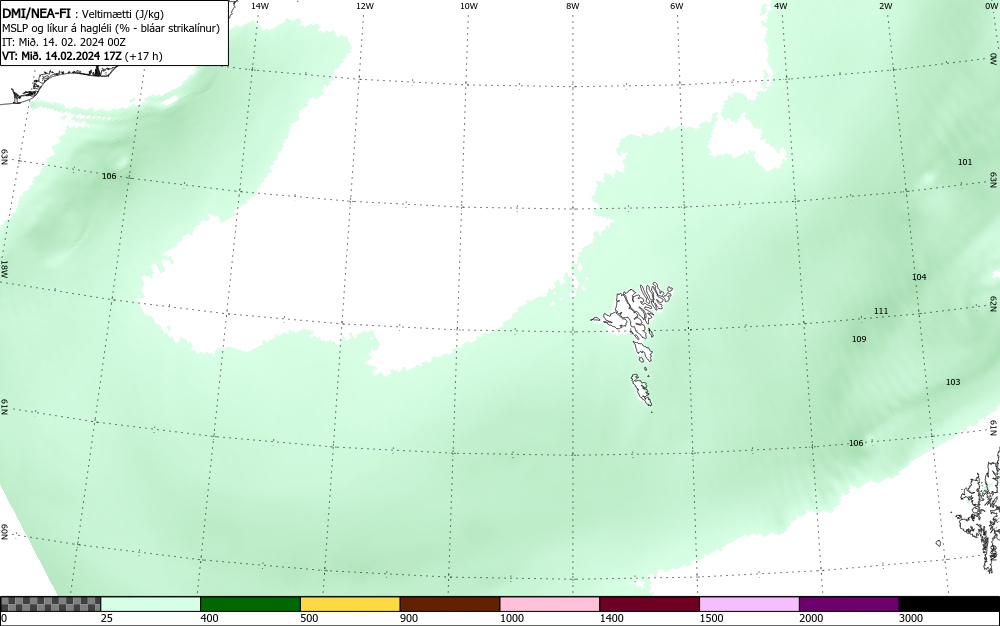Screen dimensions: 1000x626
Task: Click the '106' value near Iceland coast
Action: (x=109, y=176)
